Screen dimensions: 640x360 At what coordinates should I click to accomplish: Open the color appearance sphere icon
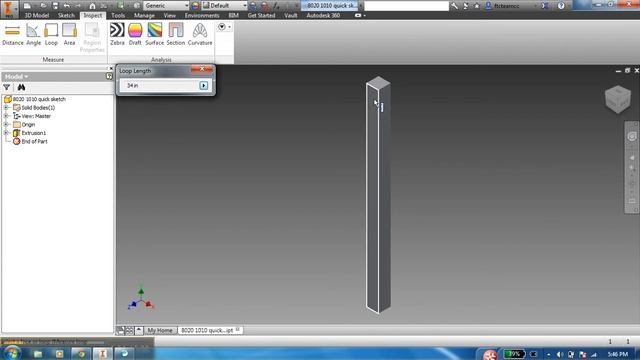click(196, 6)
